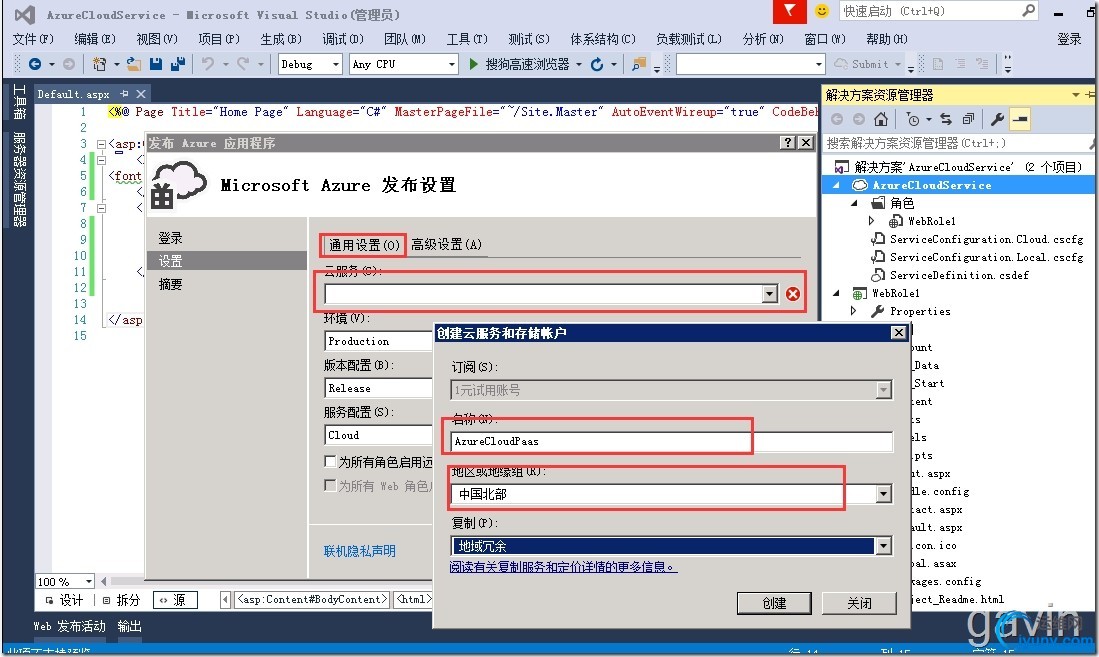Image resolution: width=1099 pixels, height=657 pixels.
Task: Toggle the disabled Web Deploy for Web roles checkbox
Action: 330,485
